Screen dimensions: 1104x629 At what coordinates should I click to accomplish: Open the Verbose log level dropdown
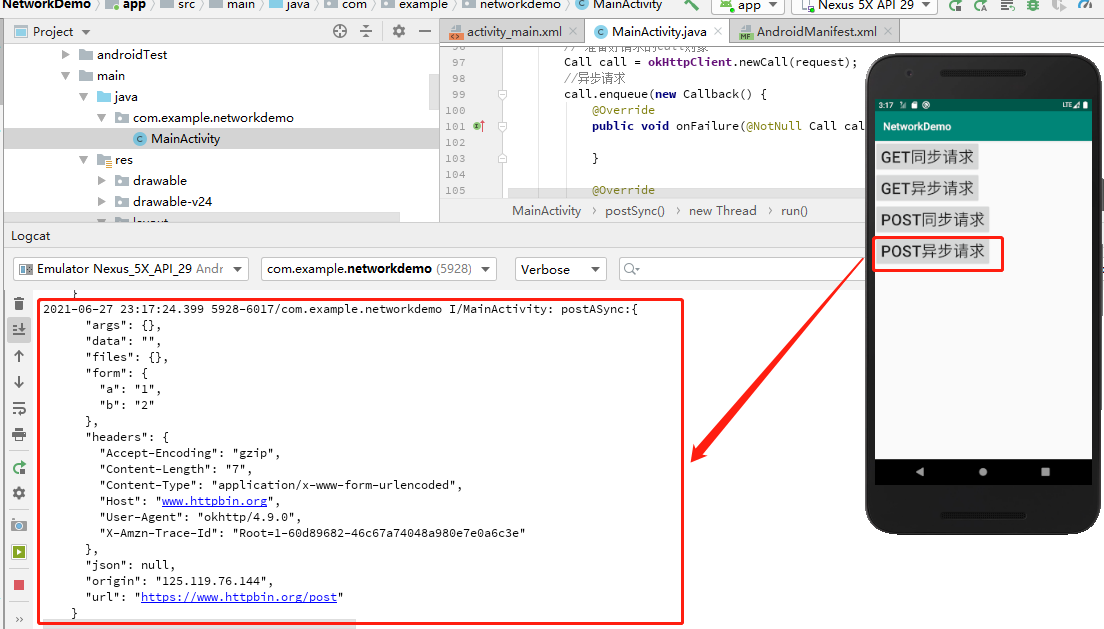[560, 269]
